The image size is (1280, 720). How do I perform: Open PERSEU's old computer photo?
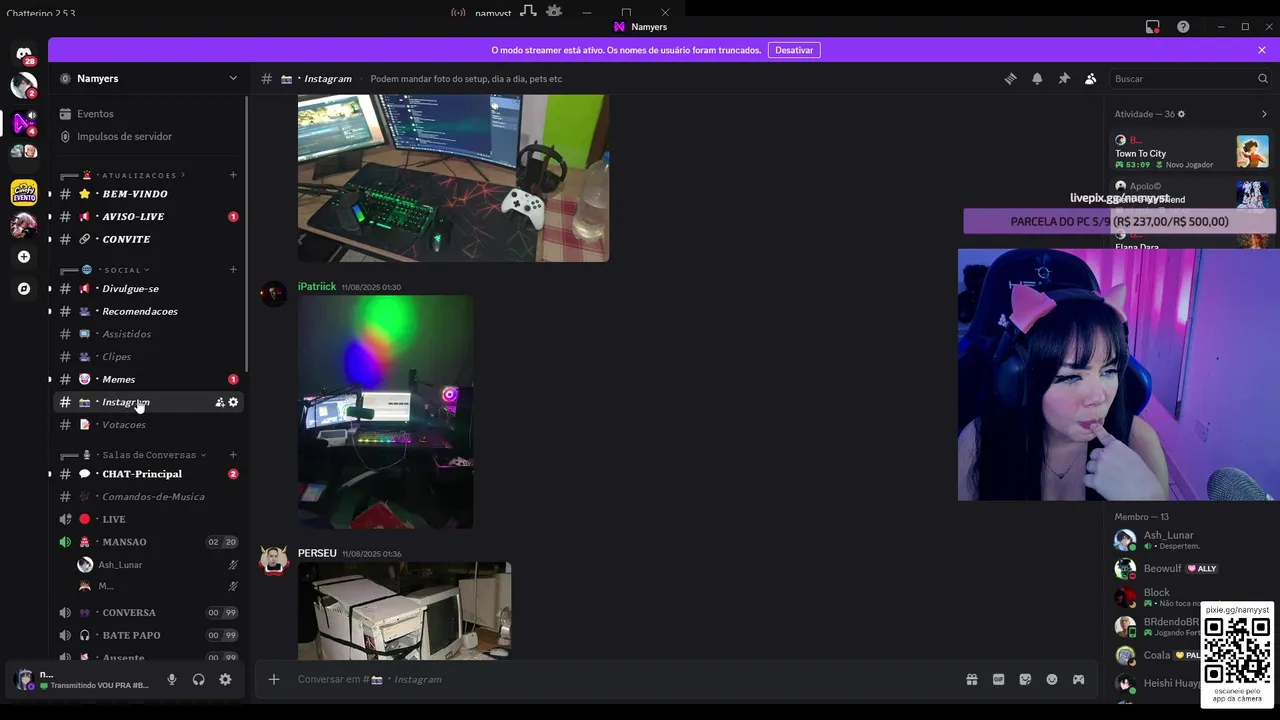point(404,610)
